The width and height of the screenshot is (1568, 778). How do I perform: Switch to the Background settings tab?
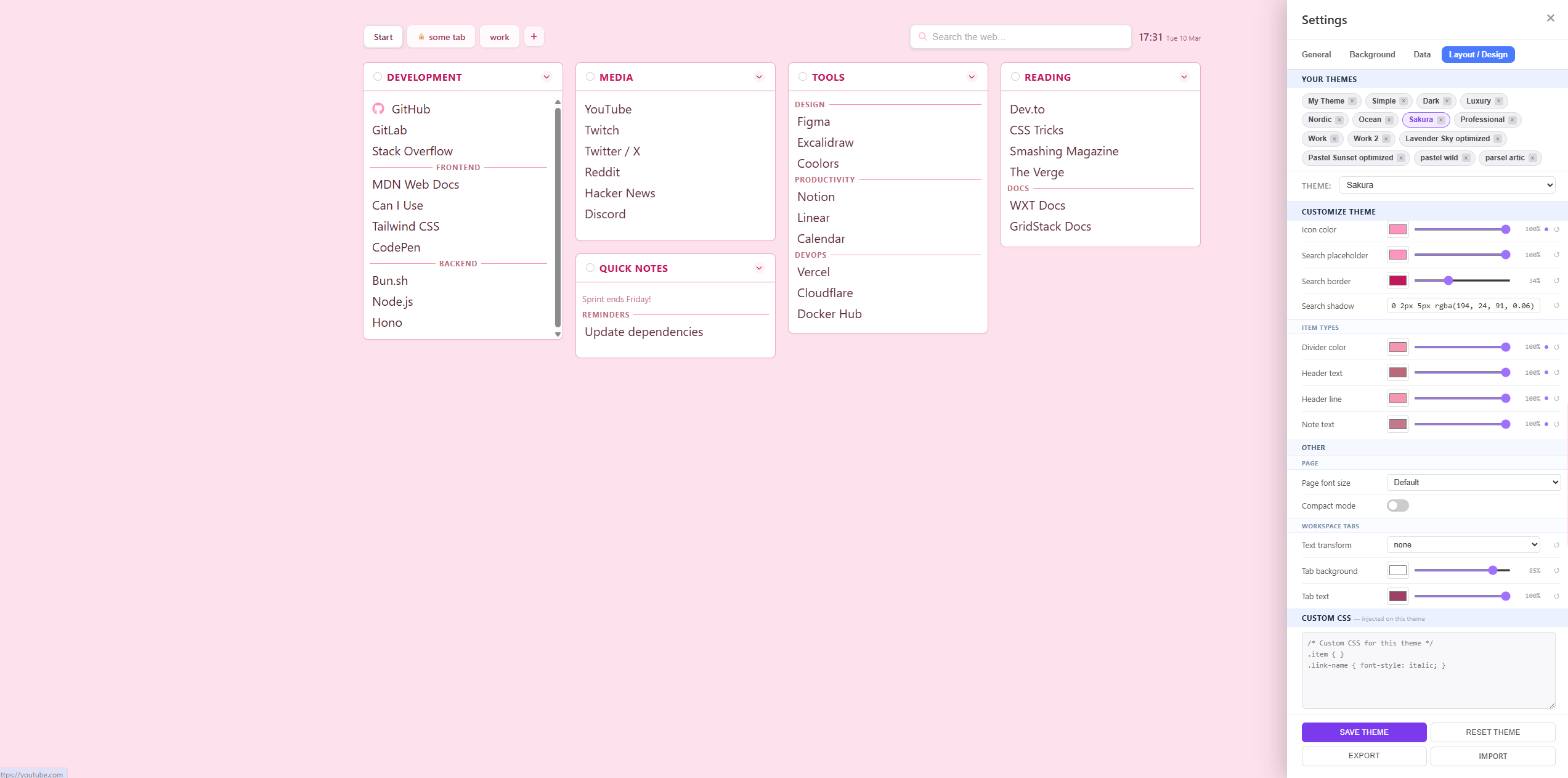[1372, 54]
